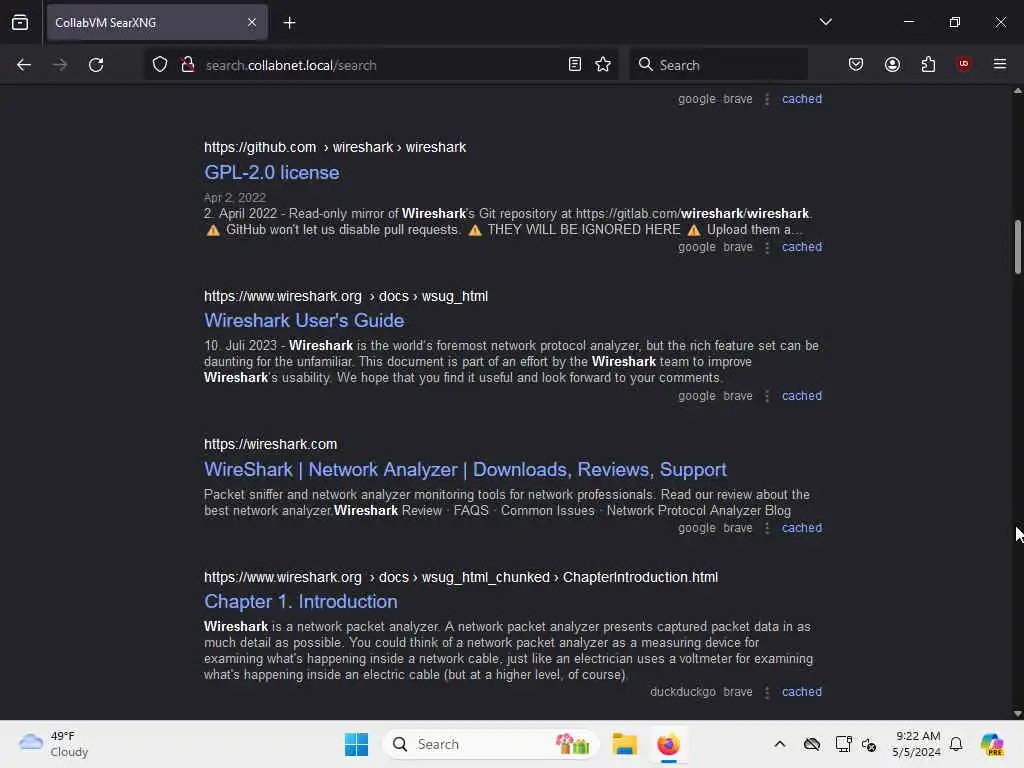Open the Extensions puzzle icon
The image size is (1024, 768).
[928, 65]
